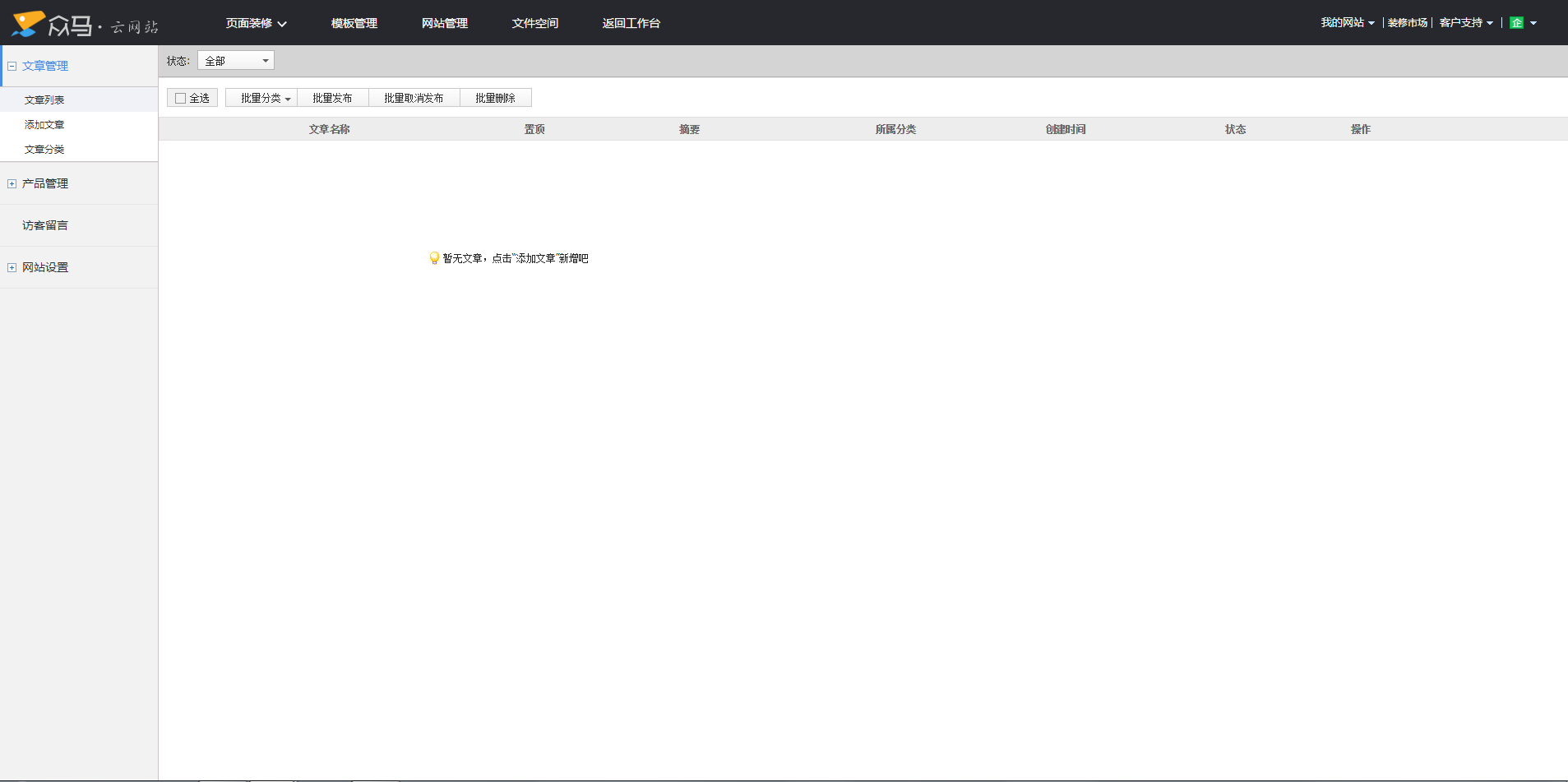The width and height of the screenshot is (1568, 782).
Task: Open the 状态 全部 dropdown
Action: pos(236,61)
